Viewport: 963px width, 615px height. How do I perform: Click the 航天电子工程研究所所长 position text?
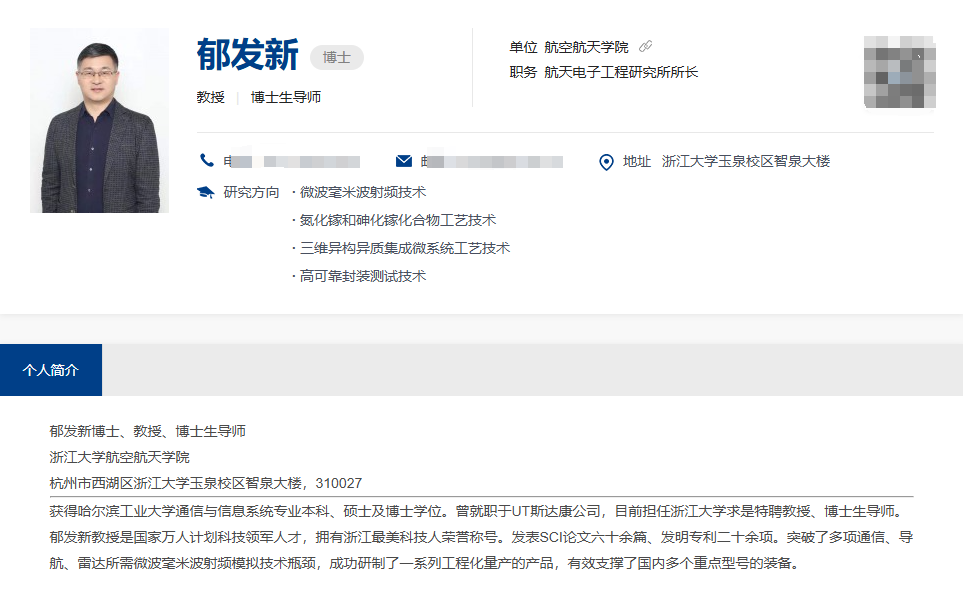pos(620,72)
